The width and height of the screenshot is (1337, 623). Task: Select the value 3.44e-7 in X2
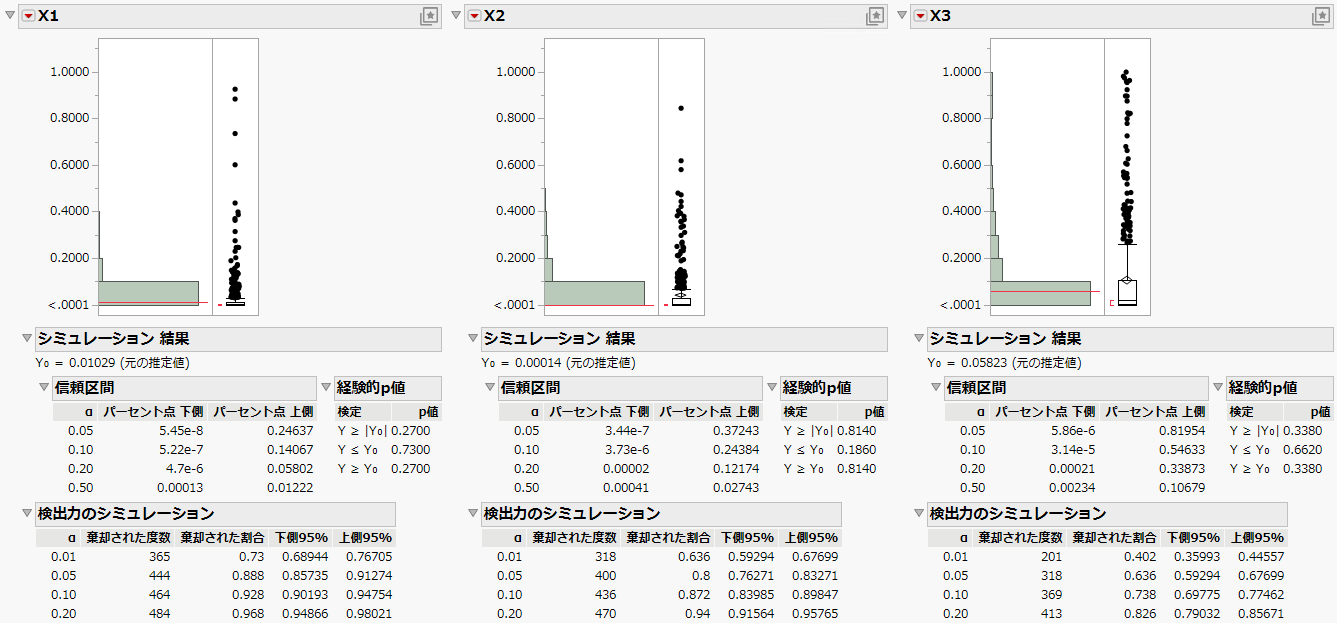pyautogui.click(x=627, y=431)
